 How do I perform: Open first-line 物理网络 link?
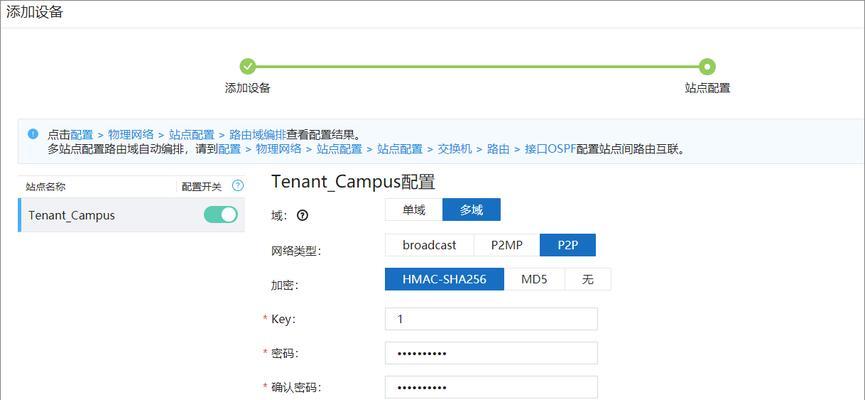(x=131, y=135)
